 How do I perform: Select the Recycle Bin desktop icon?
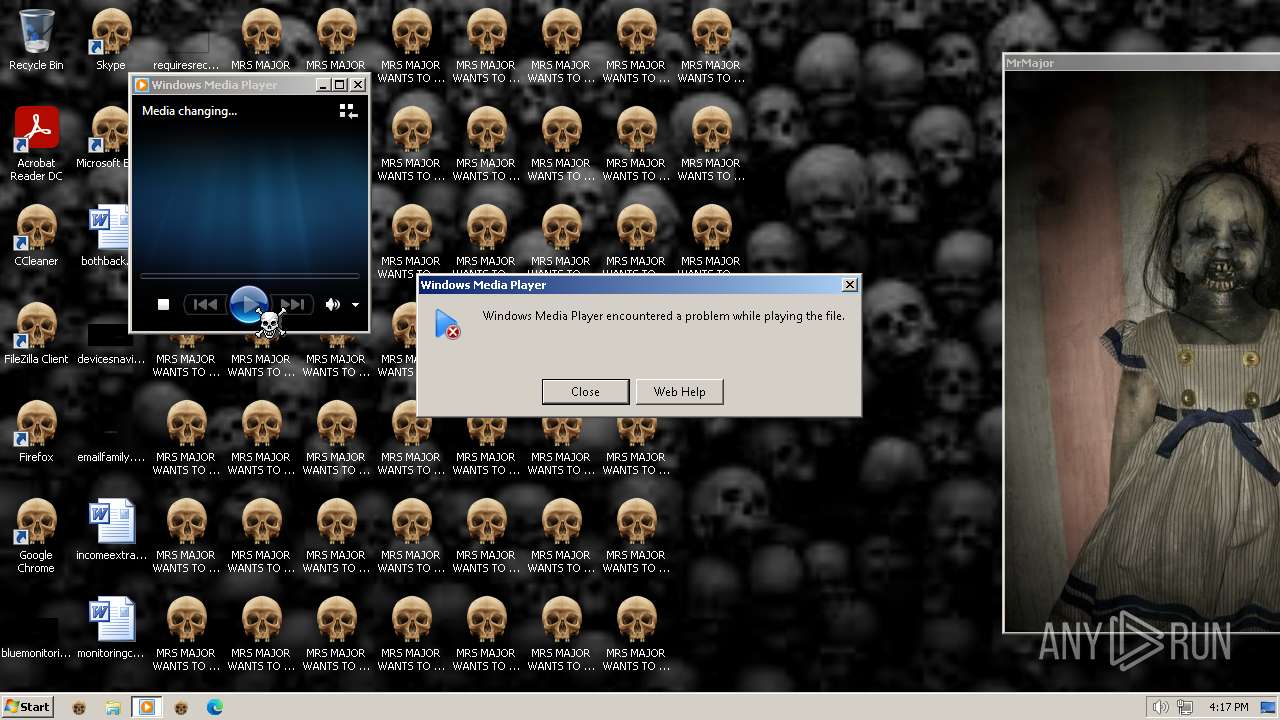tap(36, 40)
